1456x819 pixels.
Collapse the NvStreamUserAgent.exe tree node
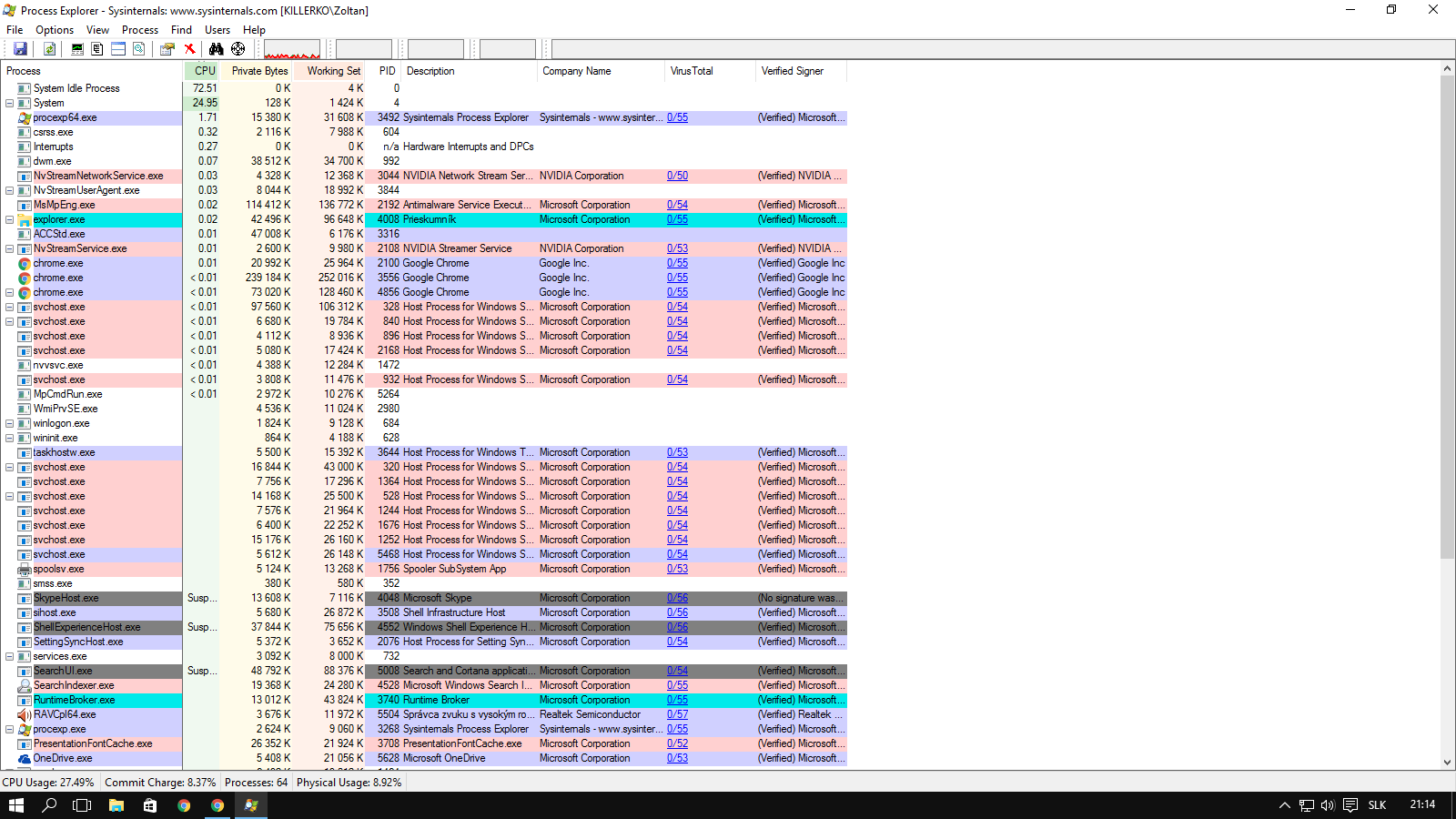(x=9, y=190)
